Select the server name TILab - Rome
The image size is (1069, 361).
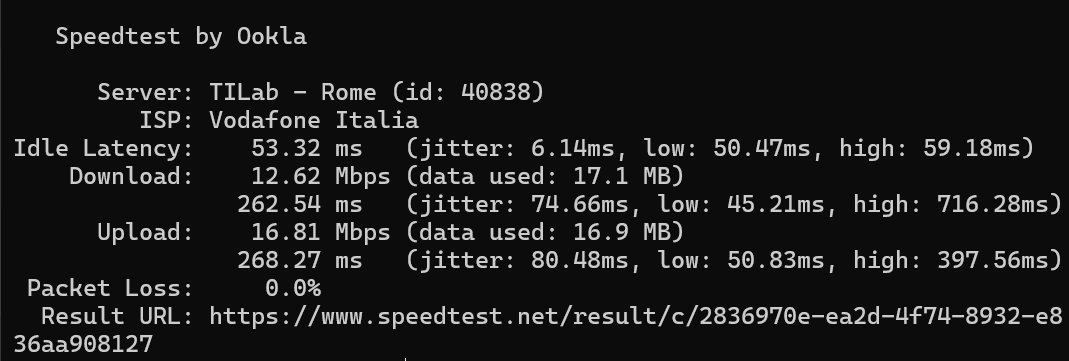click(x=292, y=92)
